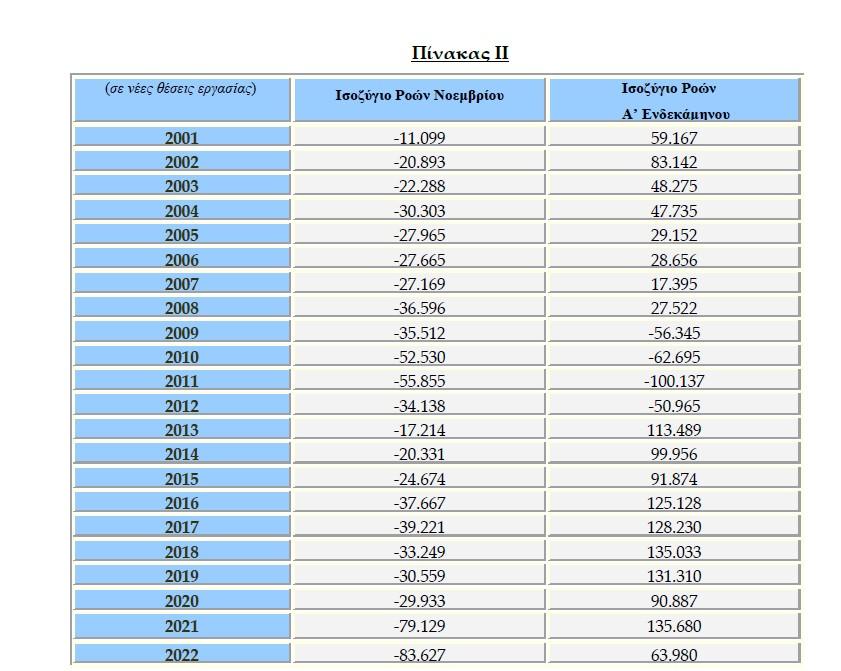Click the 2013 year cell
The image size is (841, 671).
[182, 429]
